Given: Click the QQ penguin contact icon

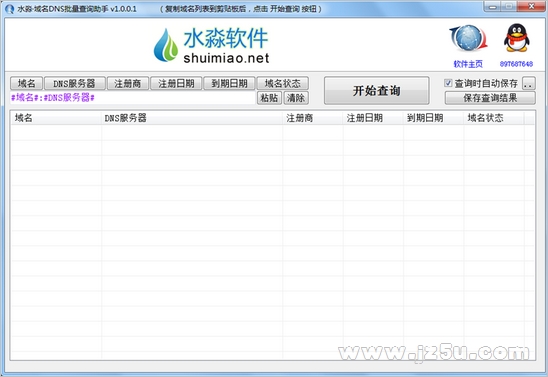Looking at the screenshot, I should pyautogui.click(x=517, y=38).
